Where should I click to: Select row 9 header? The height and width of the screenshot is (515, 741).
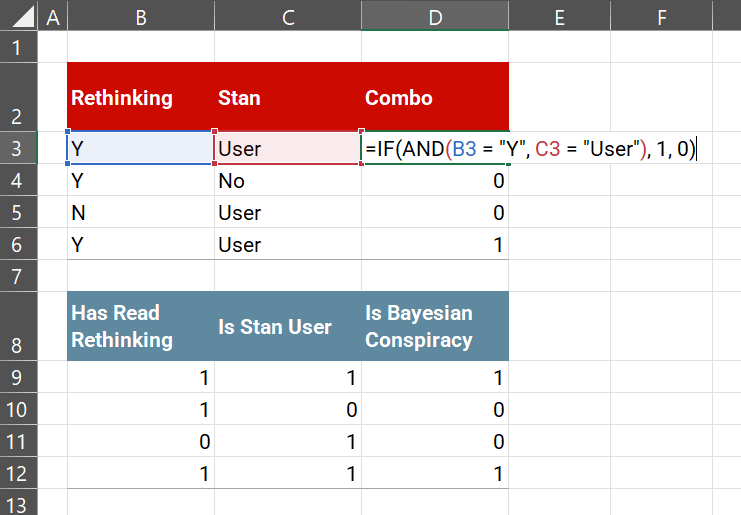coord(18,377)
